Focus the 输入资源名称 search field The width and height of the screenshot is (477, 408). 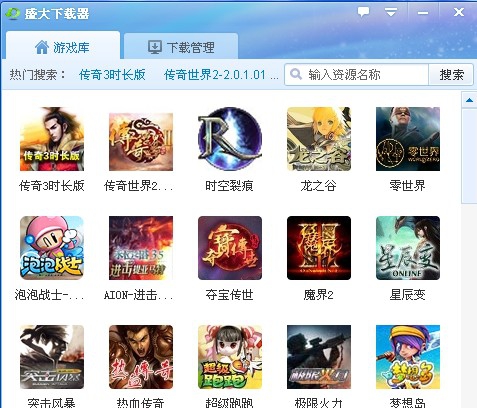click(356, 75)
